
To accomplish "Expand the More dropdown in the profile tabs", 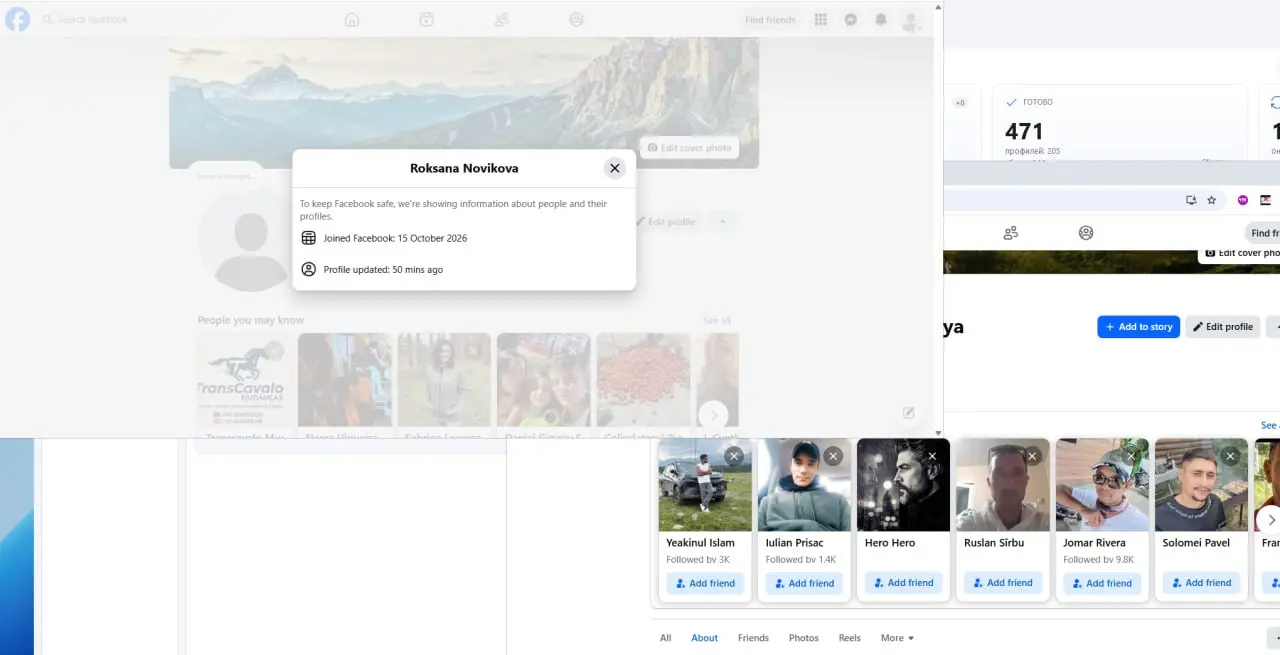I will [897, 638].
